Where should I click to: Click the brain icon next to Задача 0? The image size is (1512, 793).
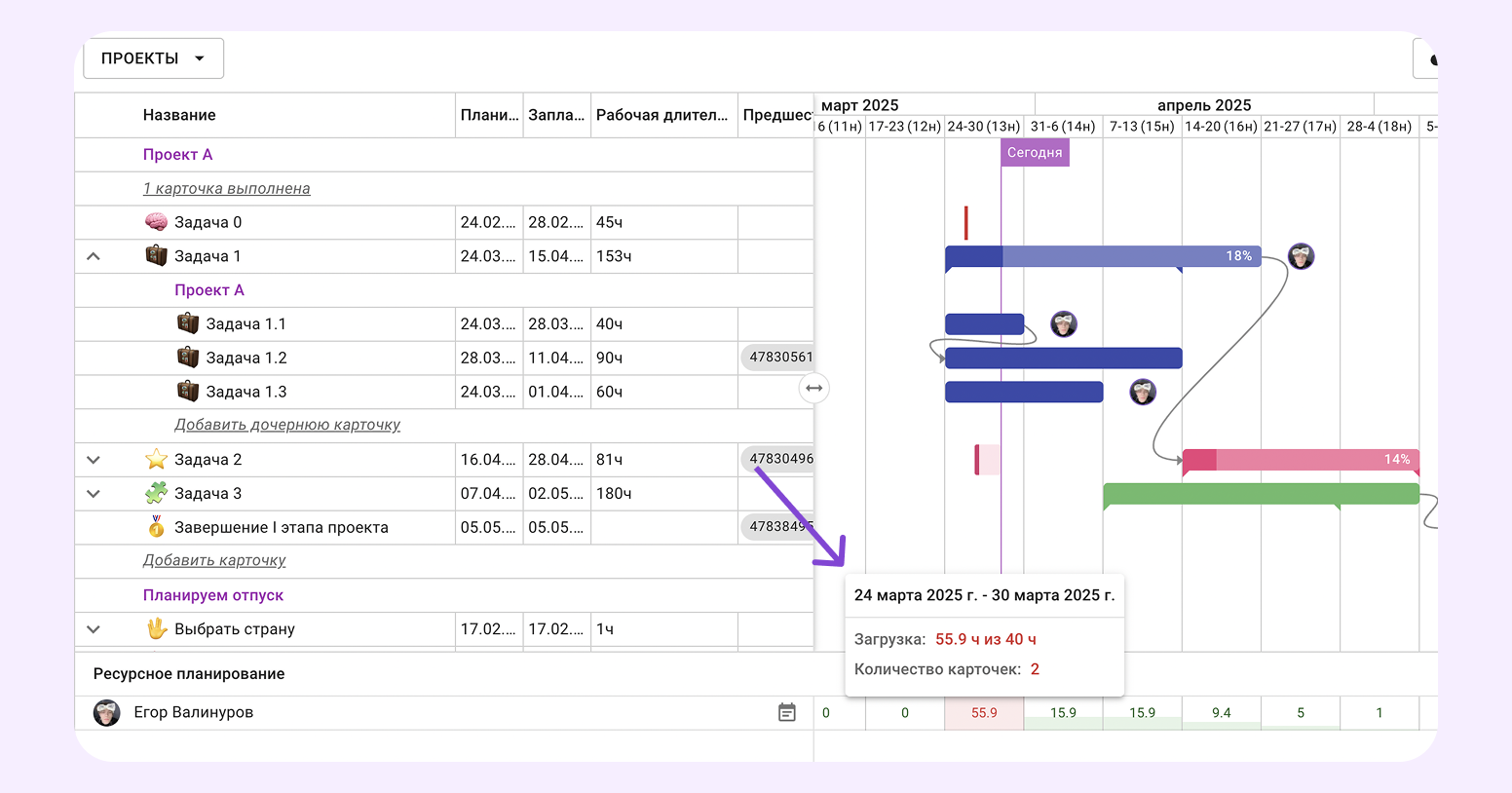(156, 222)
